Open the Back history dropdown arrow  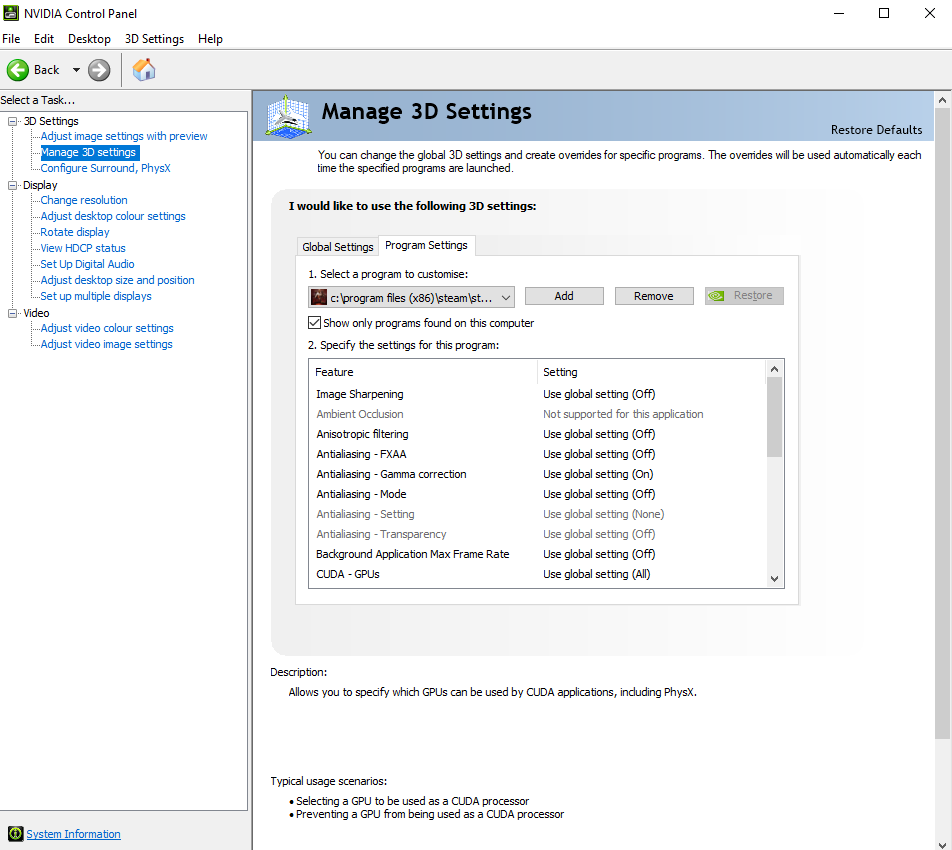click(x=76, y=70)
